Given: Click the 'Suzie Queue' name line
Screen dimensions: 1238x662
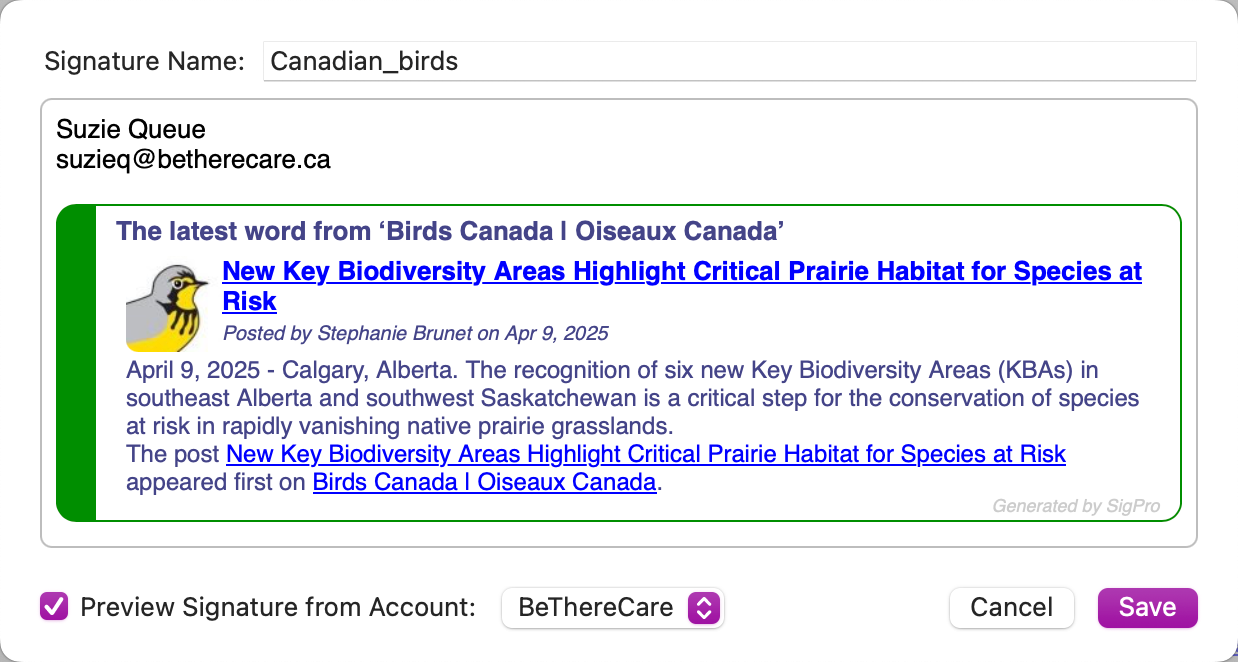Looking at the screenshot, I should tap(131, 129).
